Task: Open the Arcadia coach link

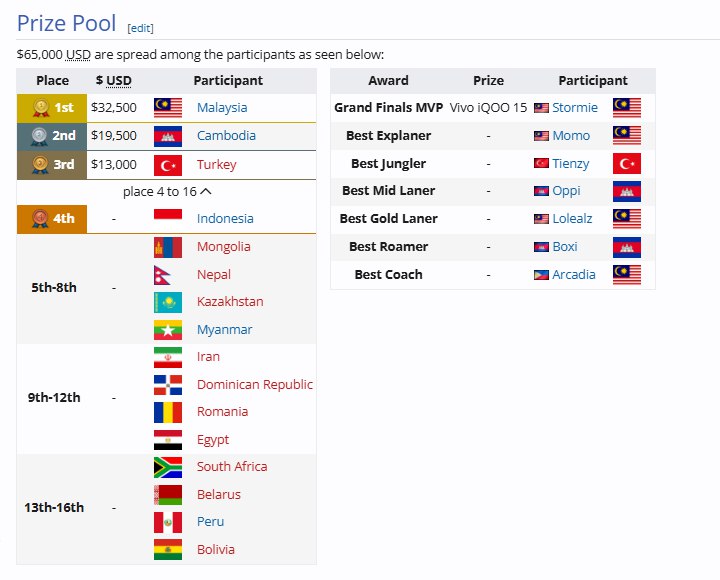Action: [x=574, y=274]
